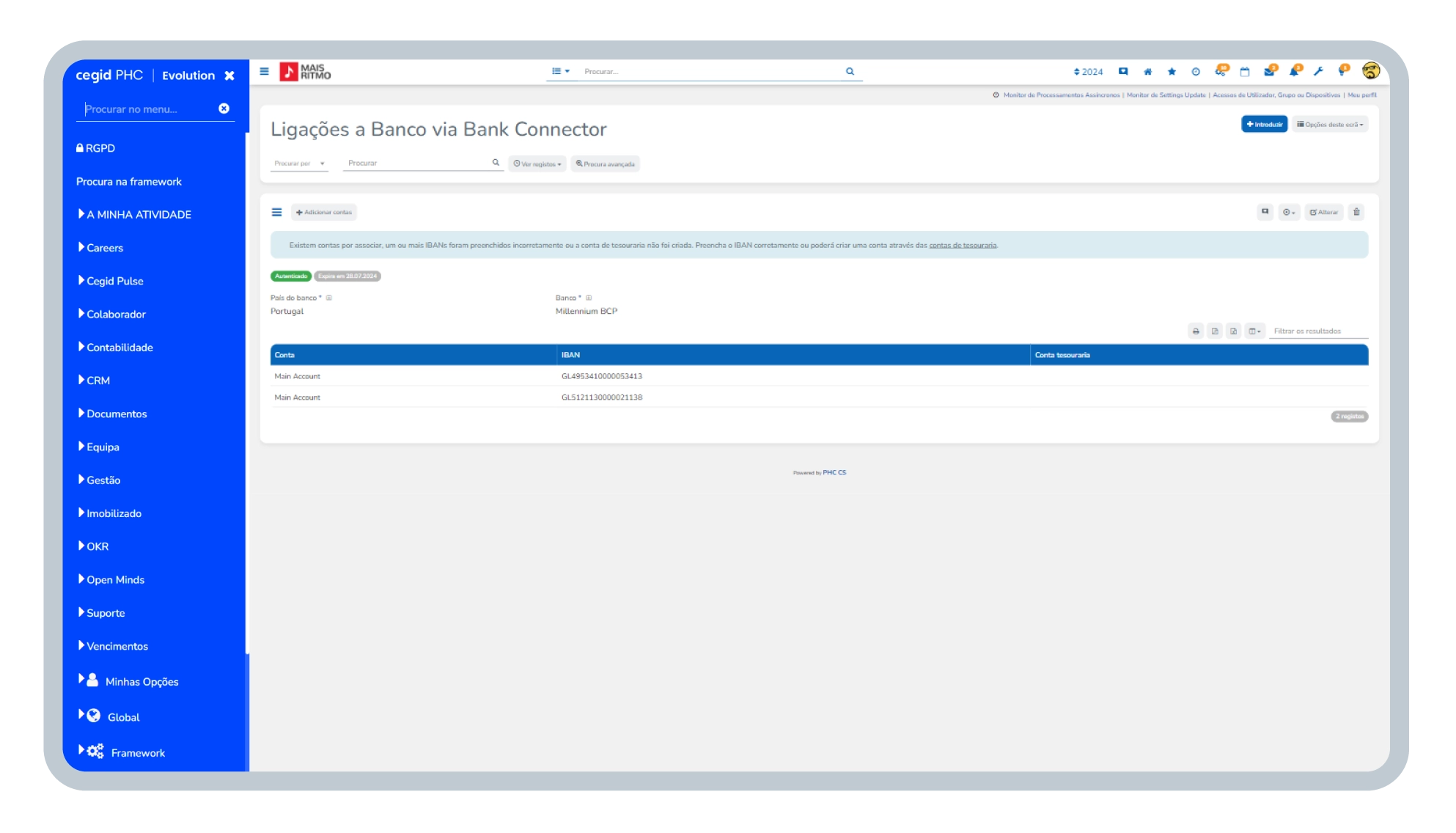Expand the Colaborador menu item
The image size is (1456, 833).
coord(112,315)
